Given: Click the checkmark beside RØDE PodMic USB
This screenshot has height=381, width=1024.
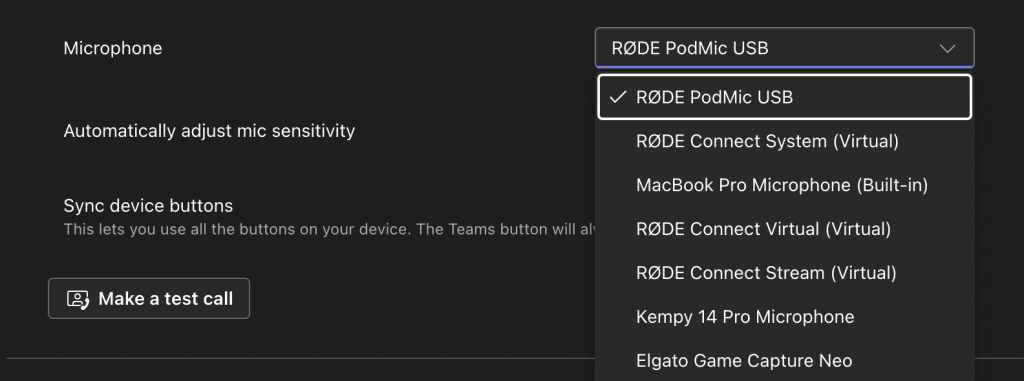Looking at the screenshot, I should coord(617,97).
